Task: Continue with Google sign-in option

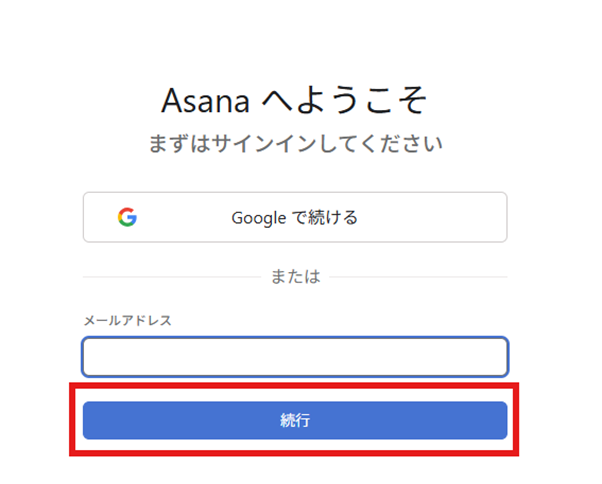Action: point(294,217)
